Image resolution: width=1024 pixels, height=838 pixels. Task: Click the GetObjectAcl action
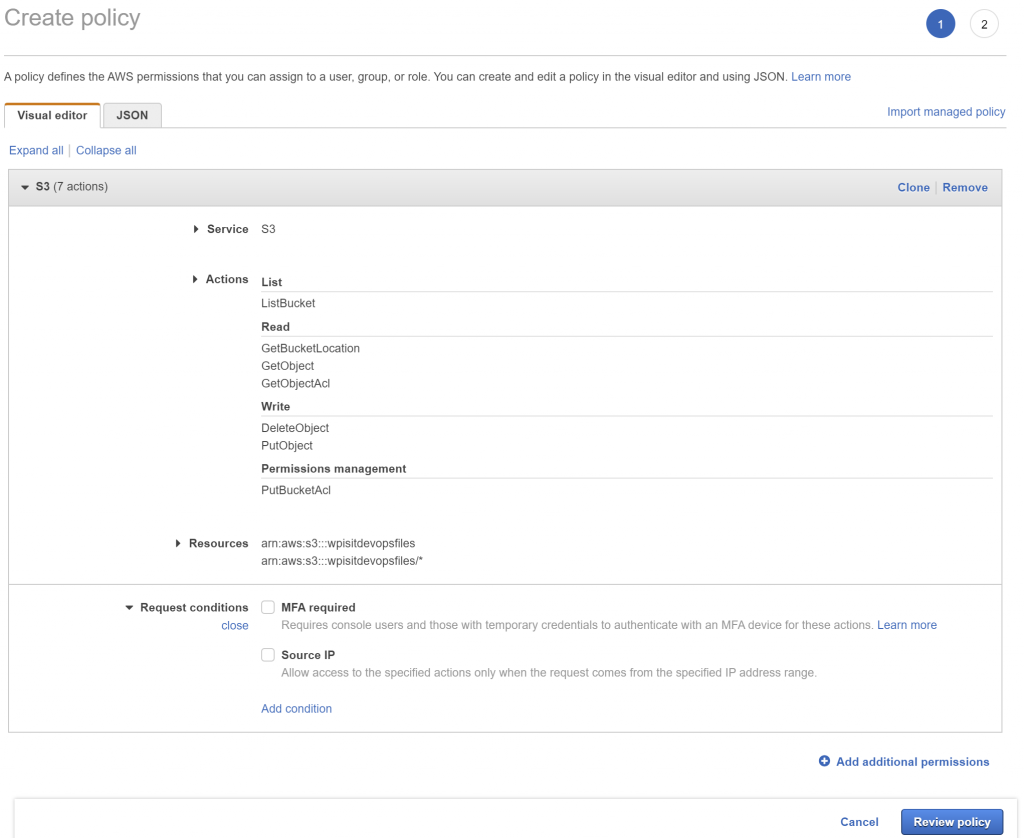coord(295,383)
